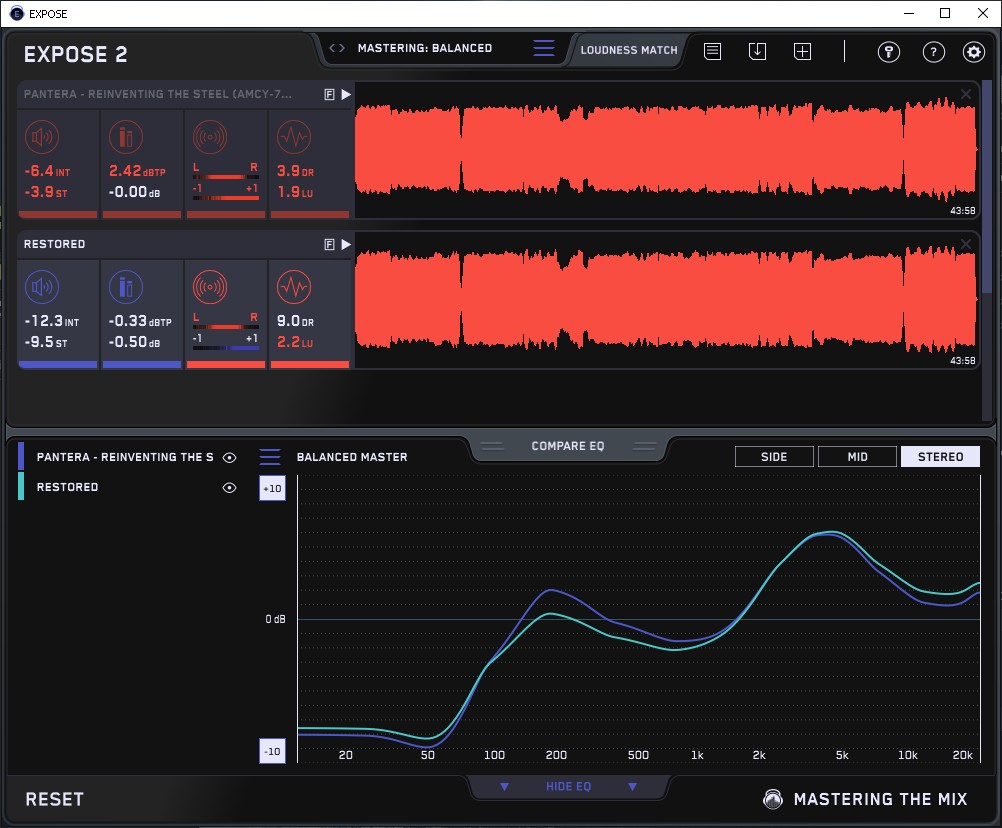Screen dimensions: 1002x828
Task: Open the notes list icon in toolbar
Action: point(712,51)
